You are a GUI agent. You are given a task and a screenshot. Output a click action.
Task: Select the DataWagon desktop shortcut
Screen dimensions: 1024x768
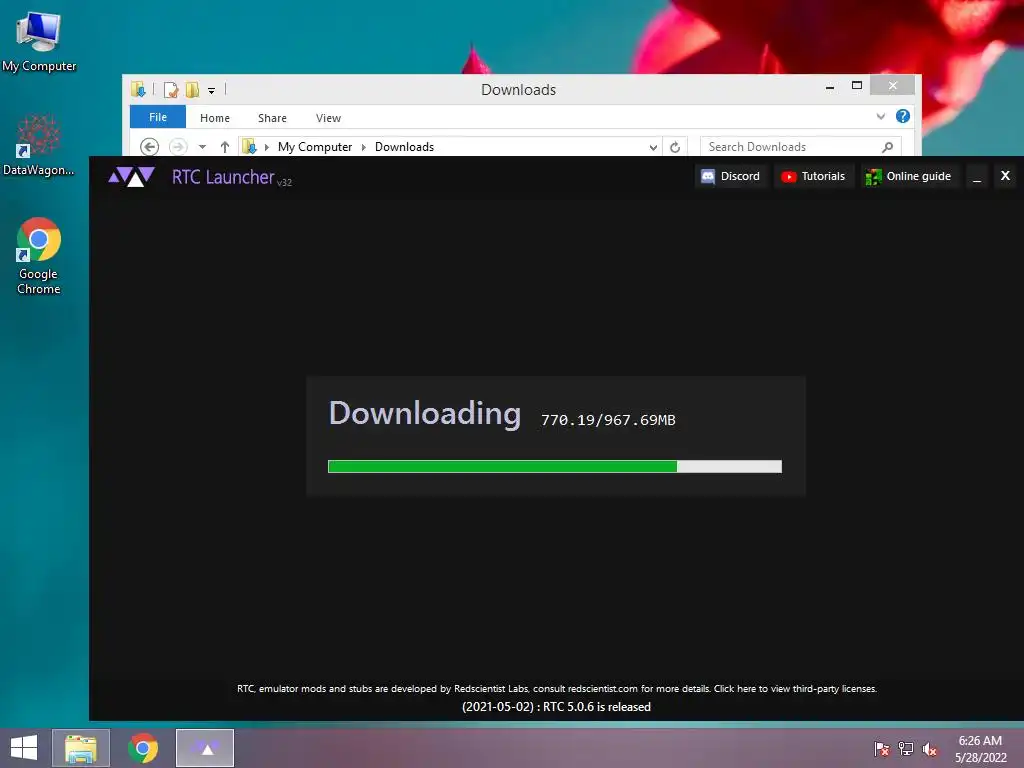pos(39,145)
